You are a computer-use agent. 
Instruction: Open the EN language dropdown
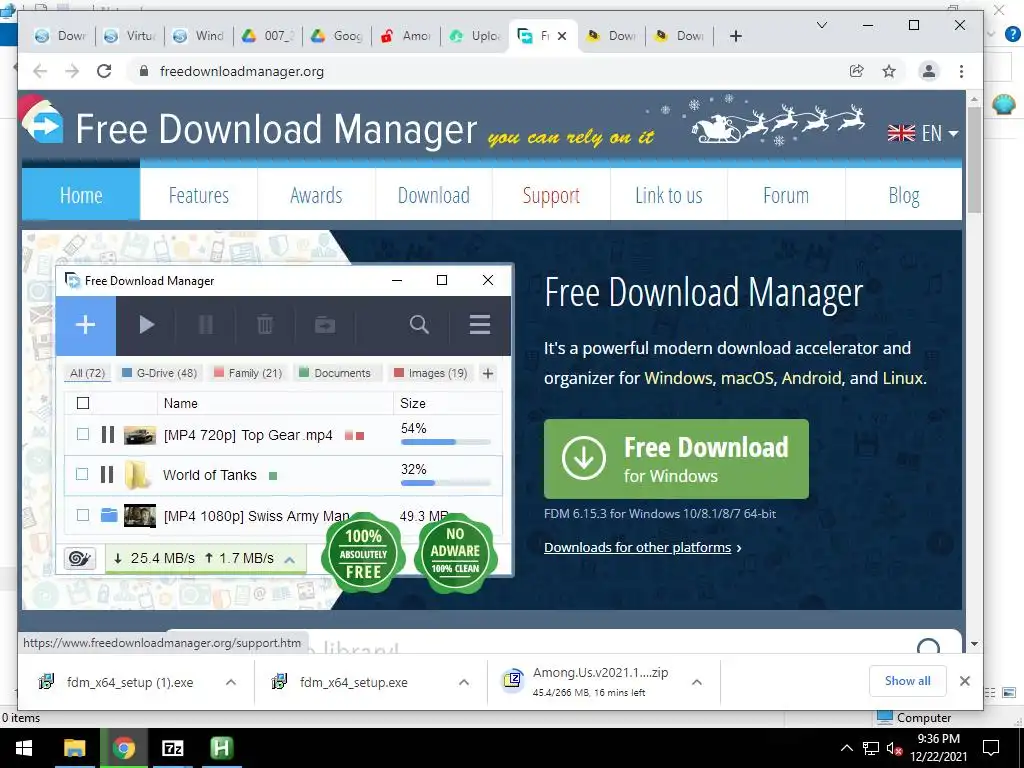922,133
